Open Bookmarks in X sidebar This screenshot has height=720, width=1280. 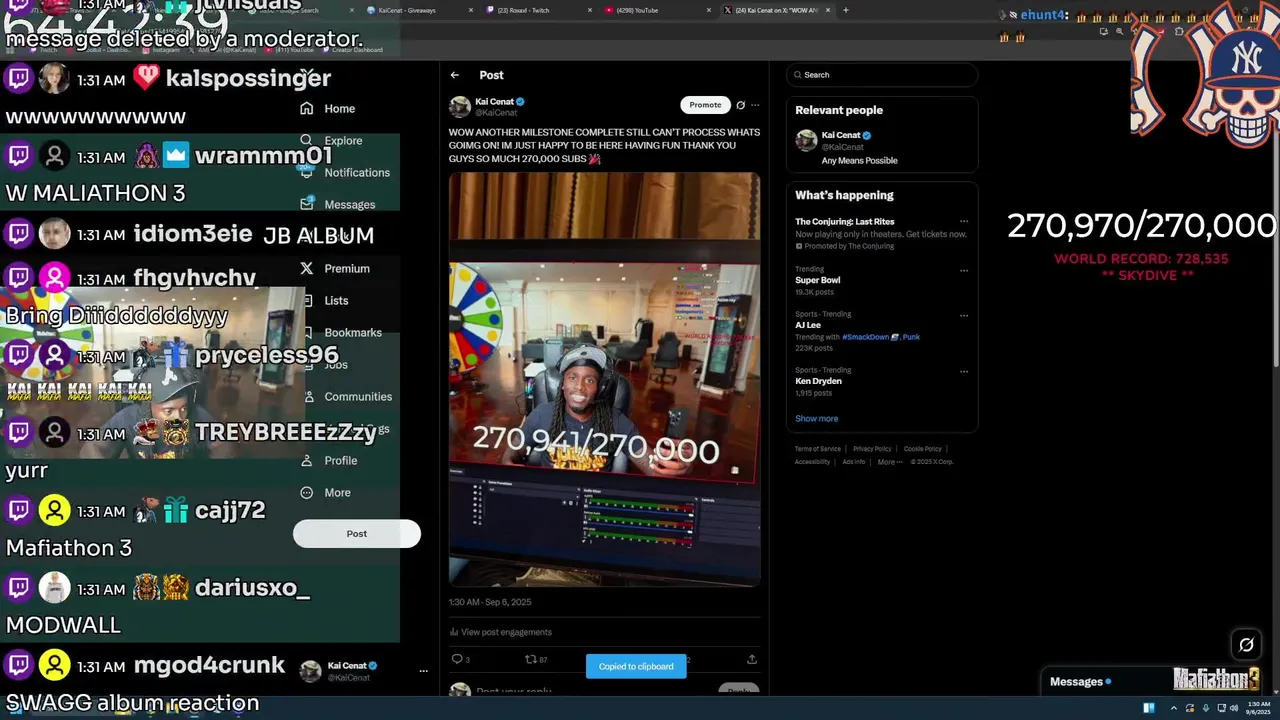(x=341, y=332)
